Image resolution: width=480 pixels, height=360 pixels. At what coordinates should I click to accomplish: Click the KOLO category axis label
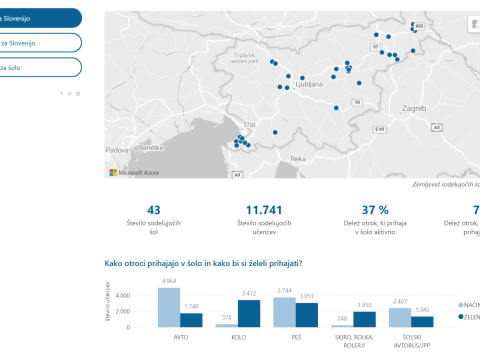[x=238, y=337]
